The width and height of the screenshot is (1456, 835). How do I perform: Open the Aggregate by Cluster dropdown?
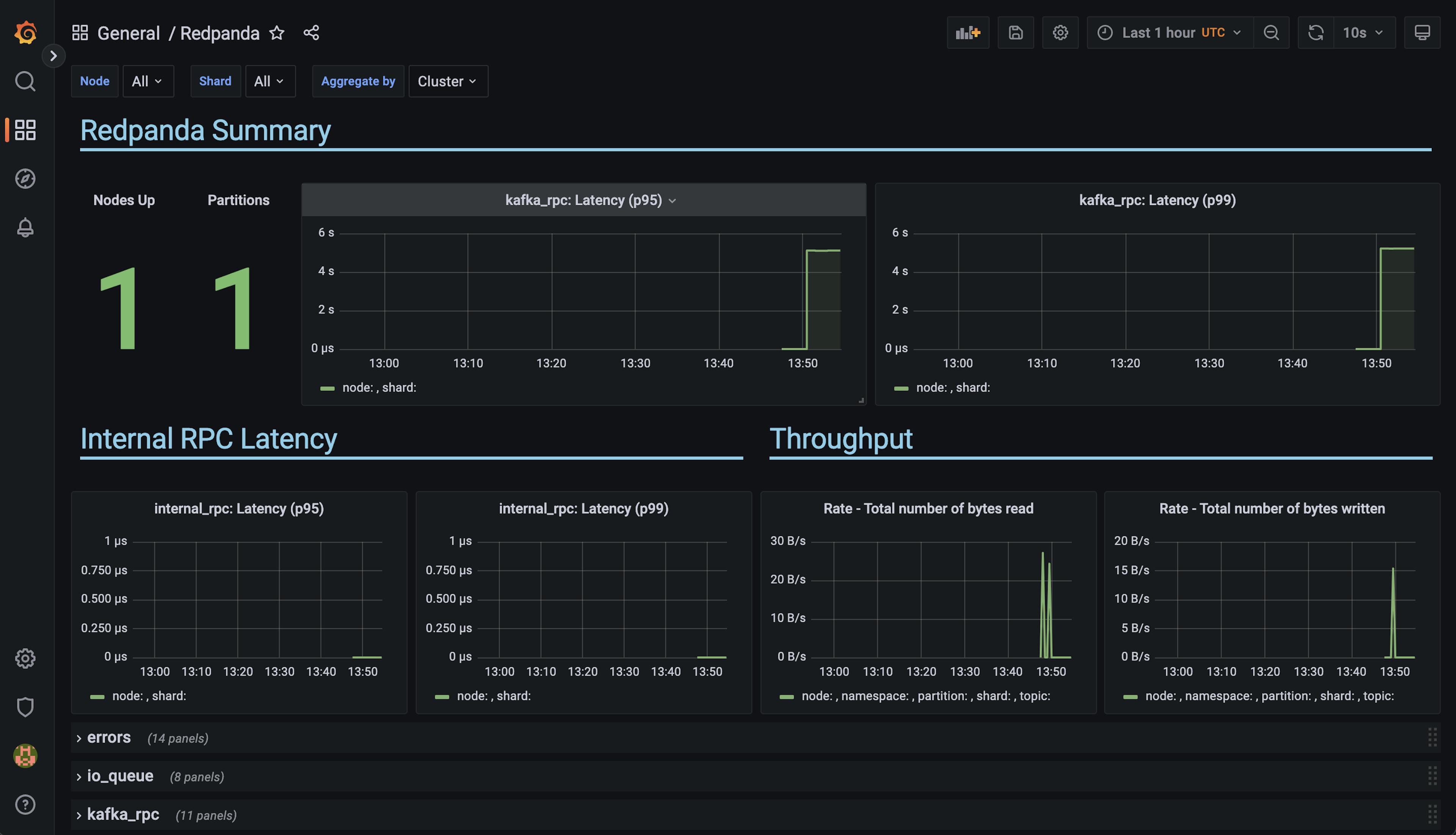(448, 81)
